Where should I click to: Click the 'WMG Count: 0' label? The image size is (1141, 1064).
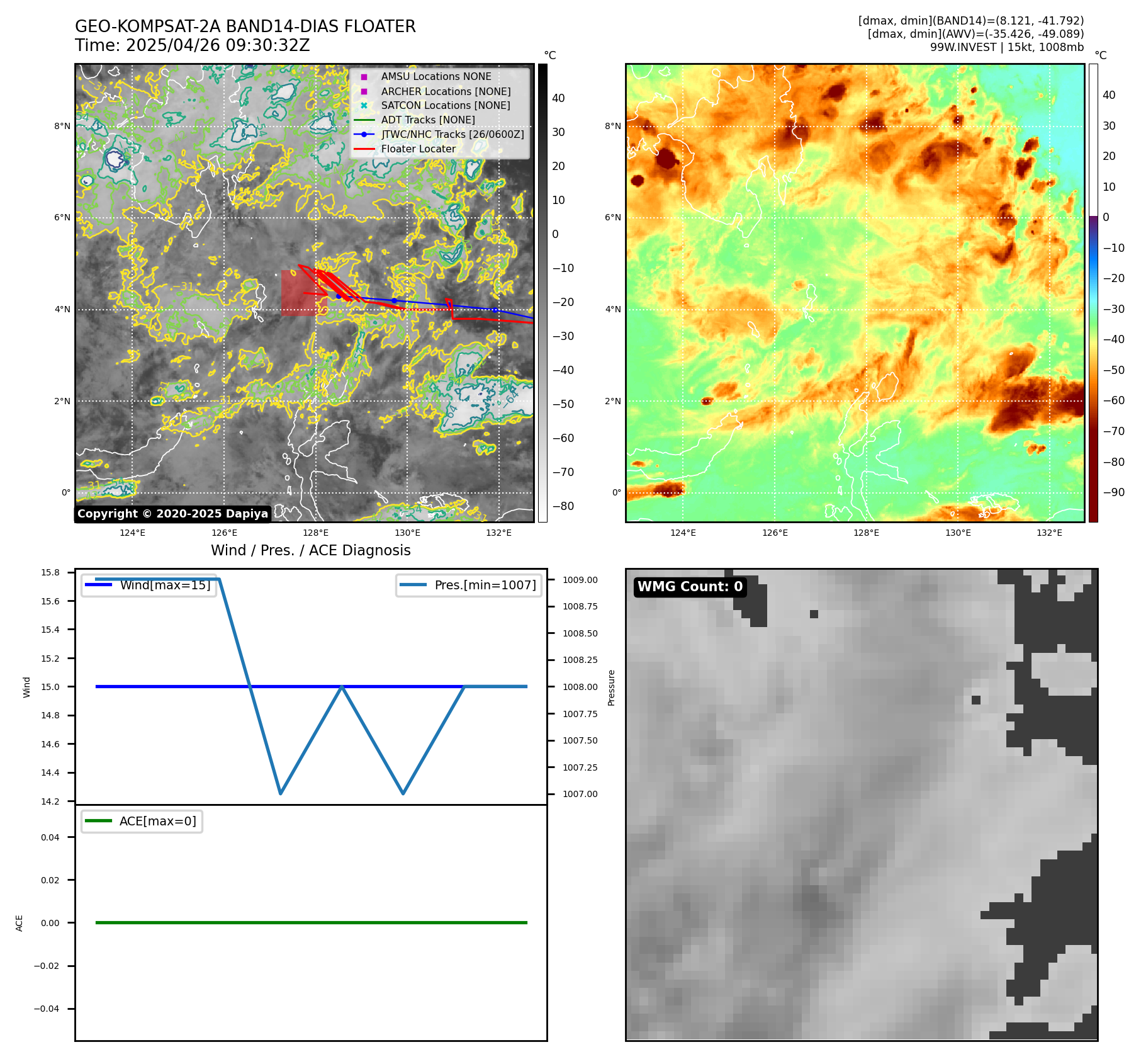pyautogui.click(x=690, y=587)
